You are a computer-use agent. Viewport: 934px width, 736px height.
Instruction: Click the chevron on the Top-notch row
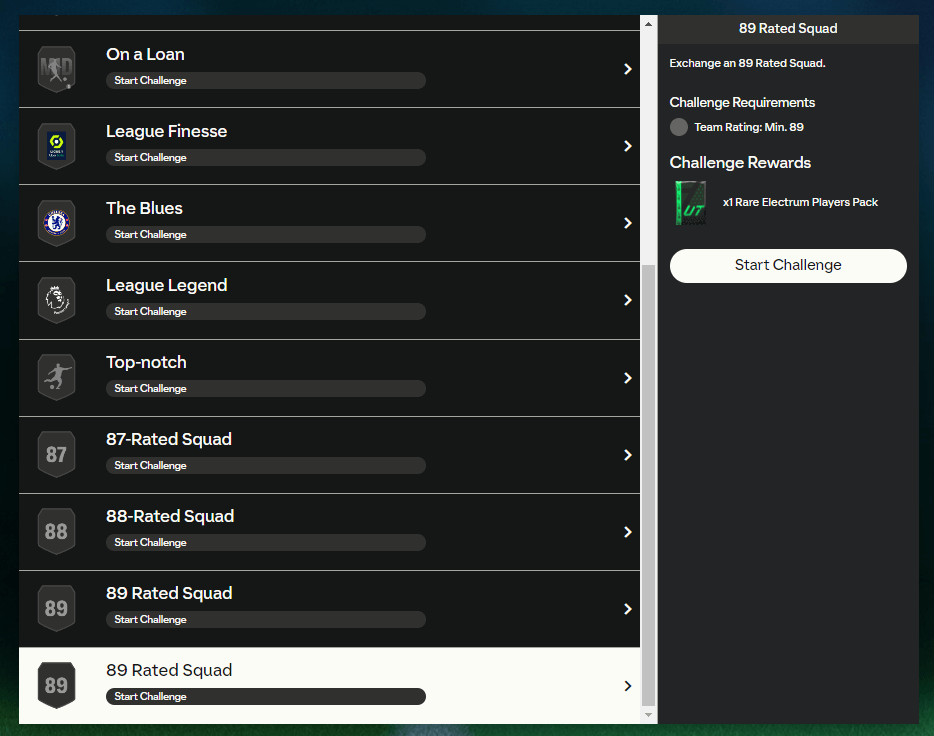pos(627,378)
